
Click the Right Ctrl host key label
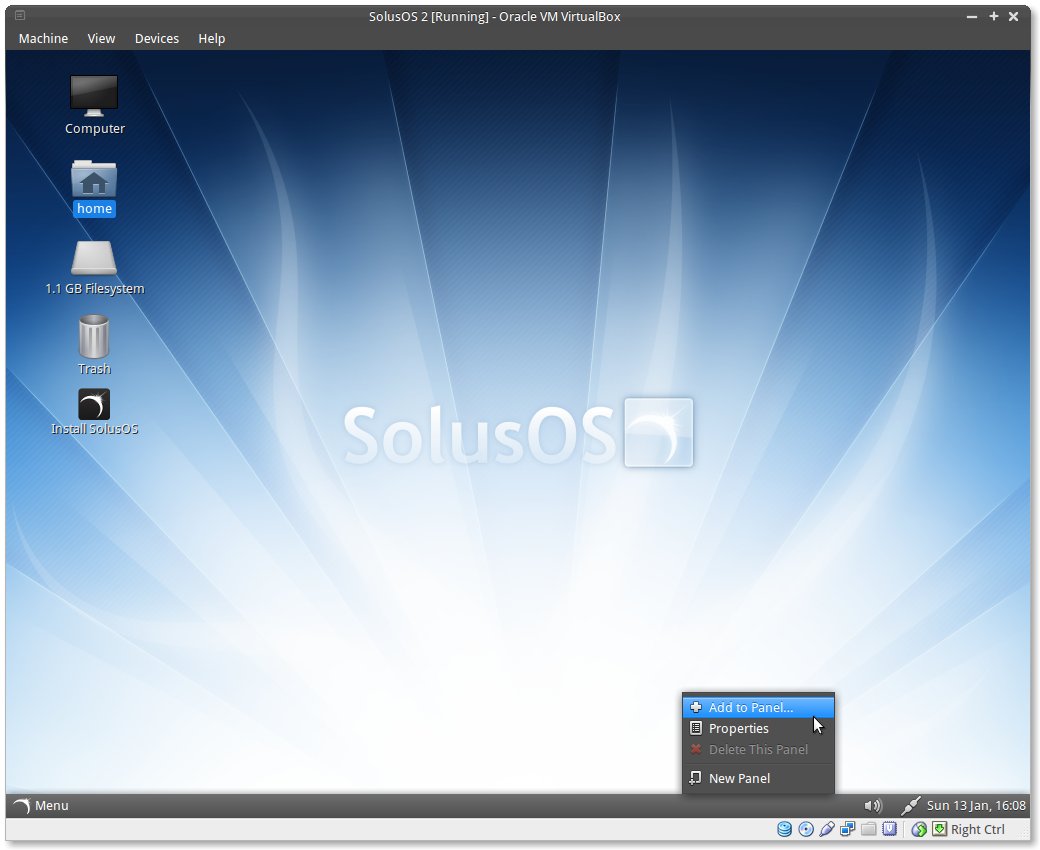tap(978, 829)
